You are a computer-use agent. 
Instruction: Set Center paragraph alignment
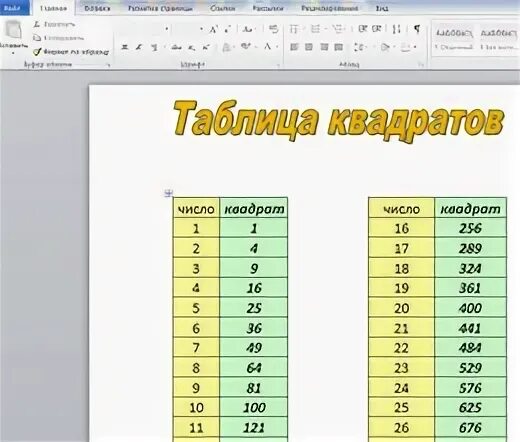pyautogui.click(x=309, y=47)
